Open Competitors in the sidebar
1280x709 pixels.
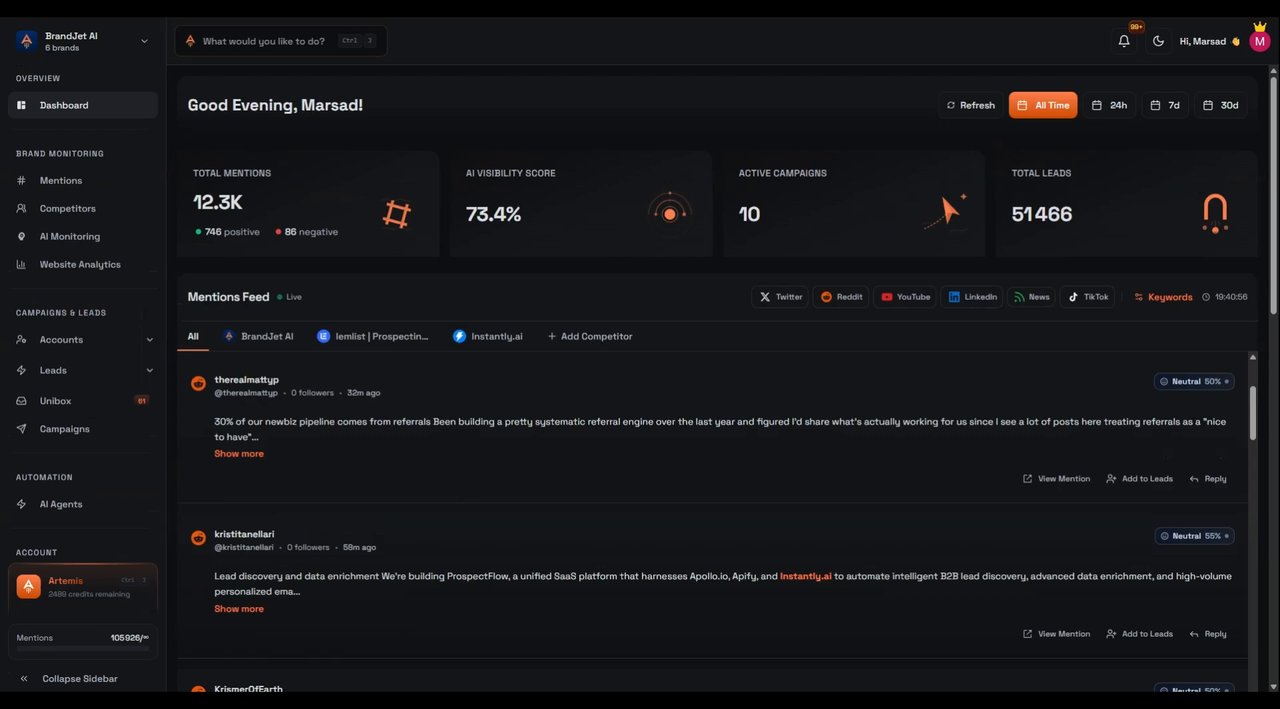tap(83, 209)
